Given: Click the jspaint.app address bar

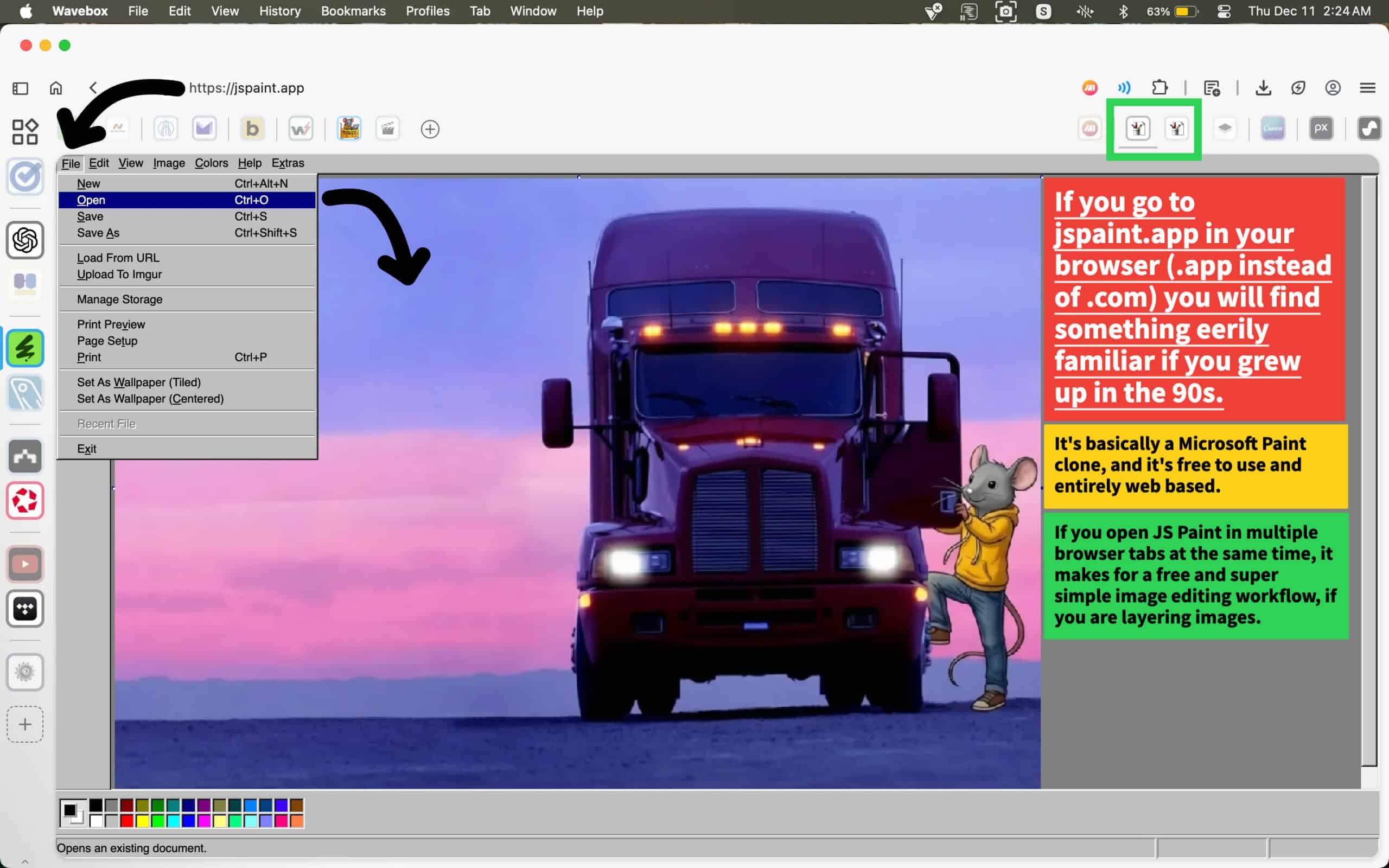Looking at the screenshot, I should tap(246, 88).
